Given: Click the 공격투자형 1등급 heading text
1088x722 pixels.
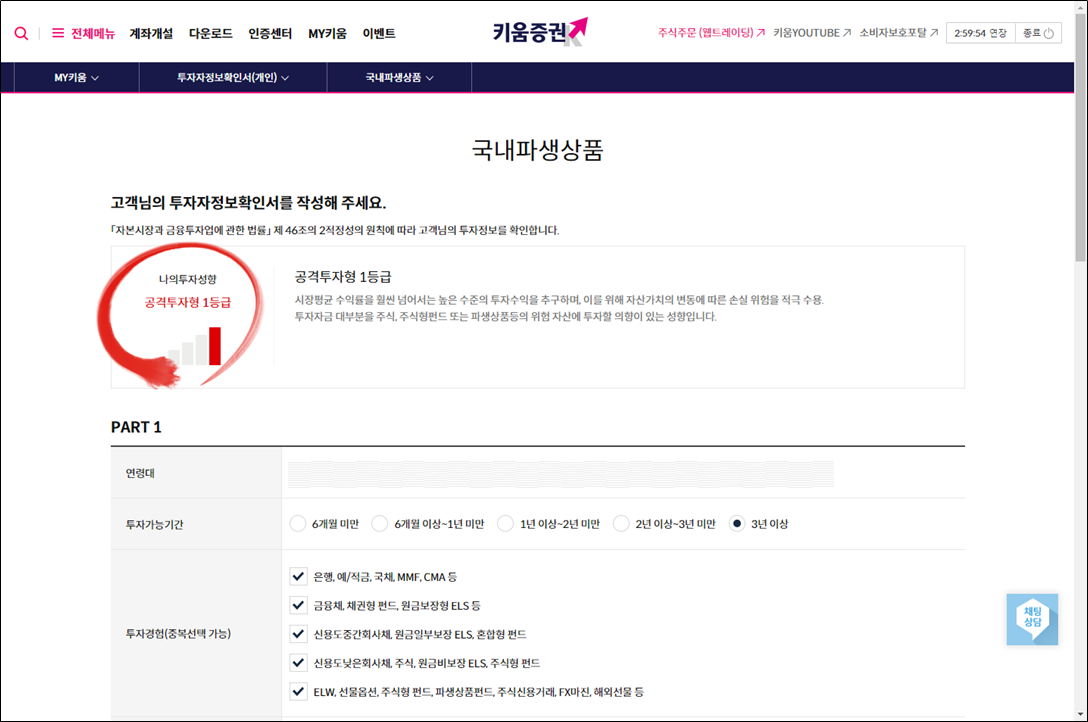Looking at the screenshot, I should pyautogui.click(x=343, y=277).
